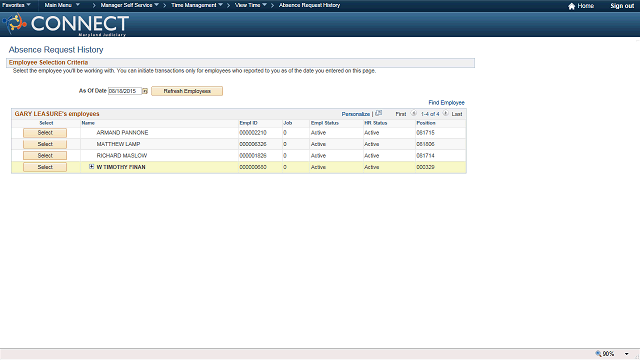Open zoom level dropdown arrow

pyautogui.click(x=627, y=354)
